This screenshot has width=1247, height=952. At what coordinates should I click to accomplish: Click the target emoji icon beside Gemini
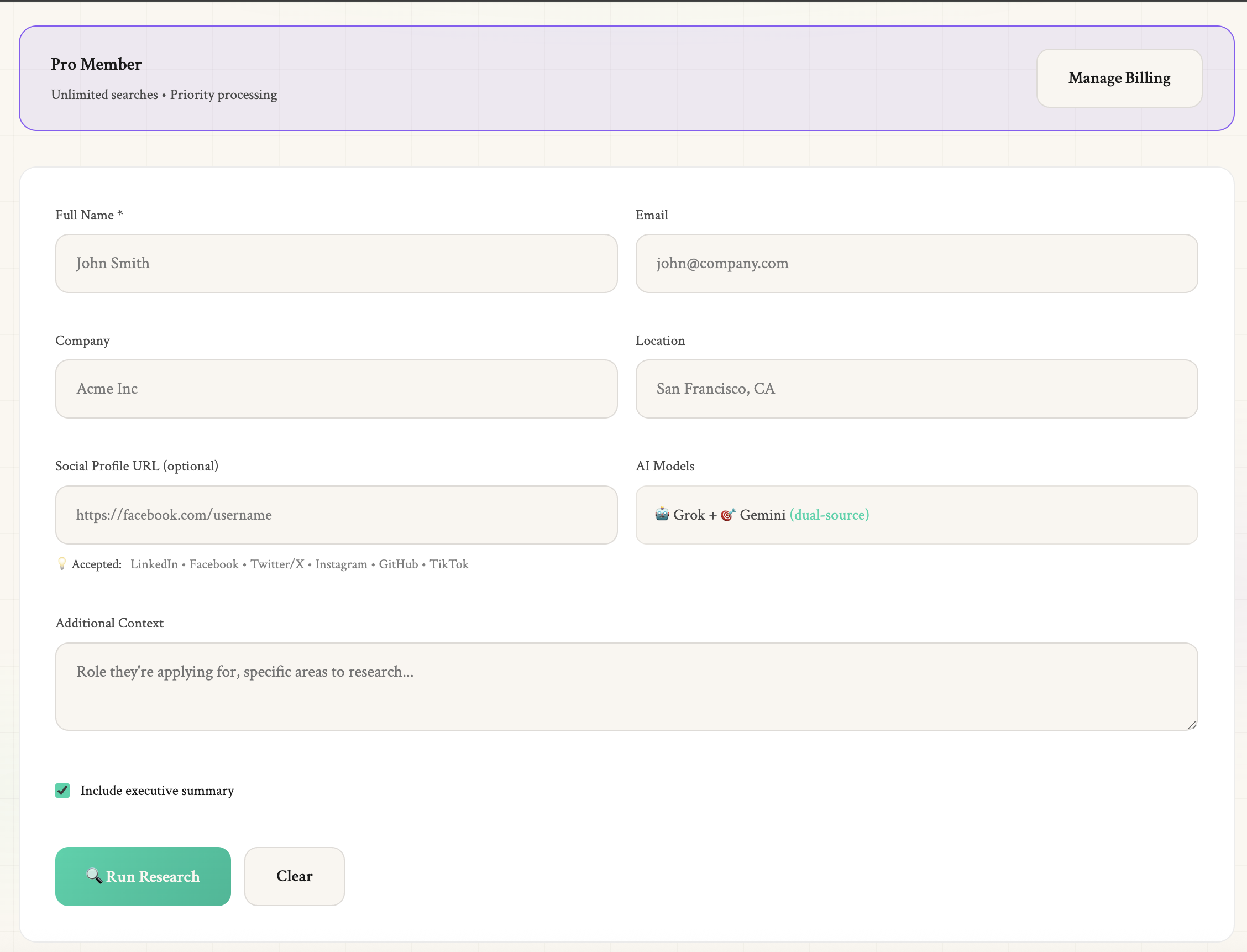click(727, 515)
